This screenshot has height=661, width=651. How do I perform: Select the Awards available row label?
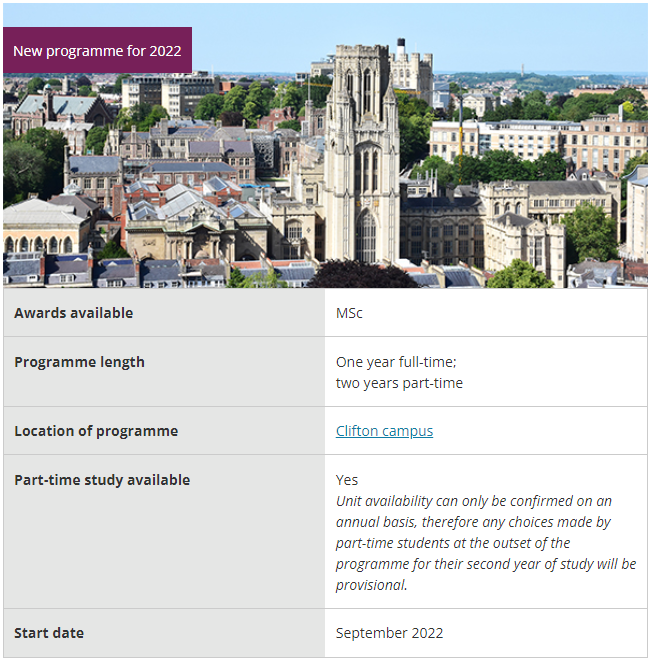[x=73, y=313]
